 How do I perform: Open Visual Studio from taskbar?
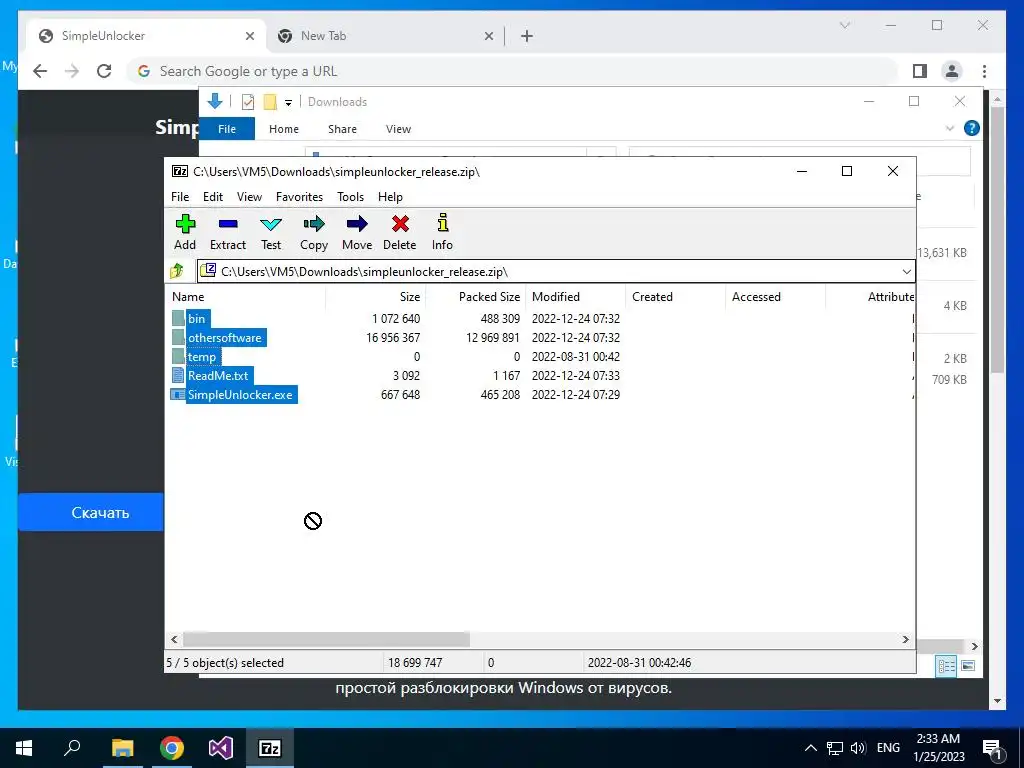coord(221,748)
